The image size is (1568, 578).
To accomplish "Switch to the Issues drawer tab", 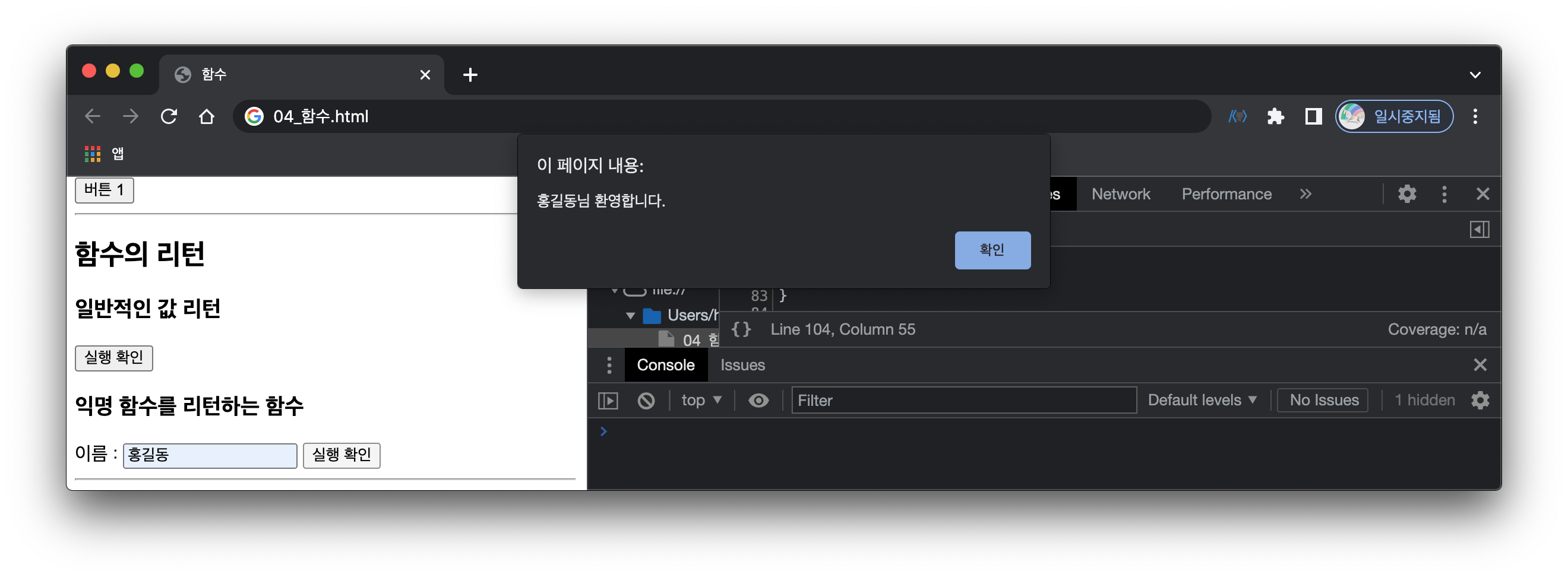I will (742, 366).
